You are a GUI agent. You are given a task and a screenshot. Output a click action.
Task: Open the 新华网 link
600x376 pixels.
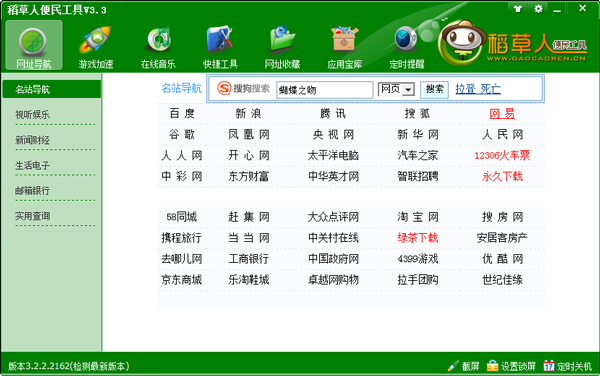click(417, 135)
